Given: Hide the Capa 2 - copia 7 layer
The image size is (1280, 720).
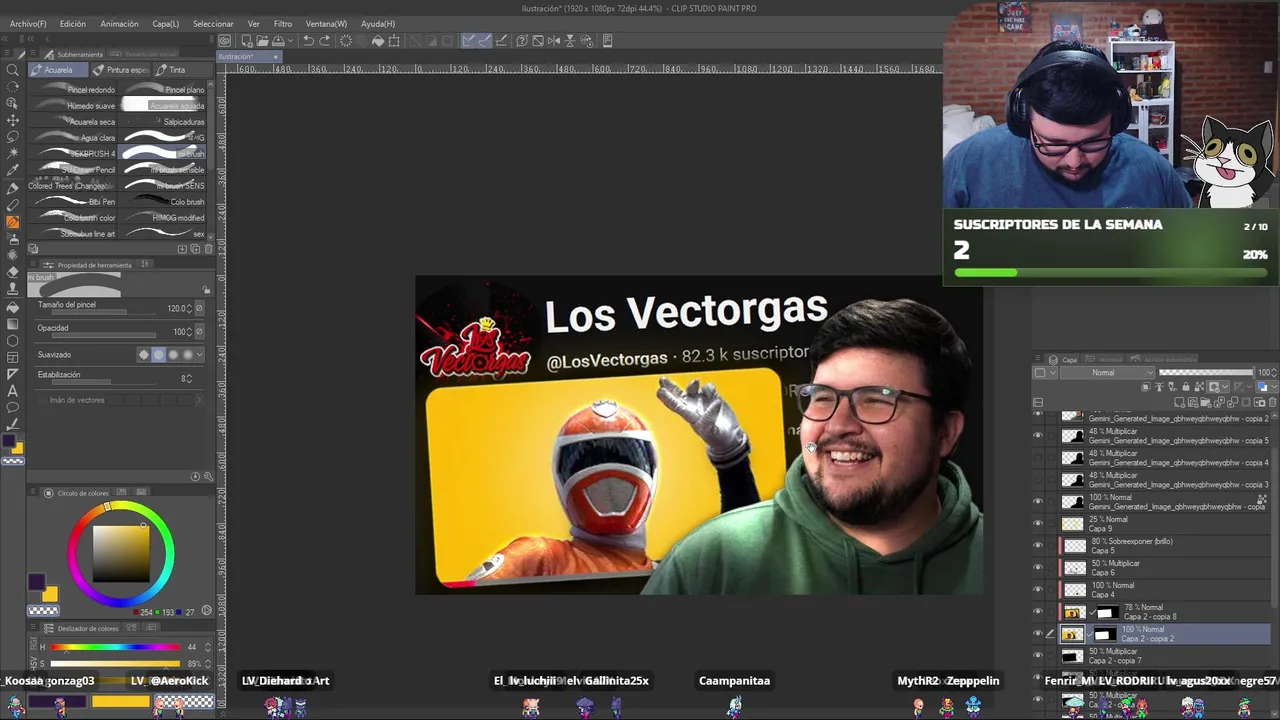Looking at the screenshot, I should pyautogui.click(x=1037, y=656).
